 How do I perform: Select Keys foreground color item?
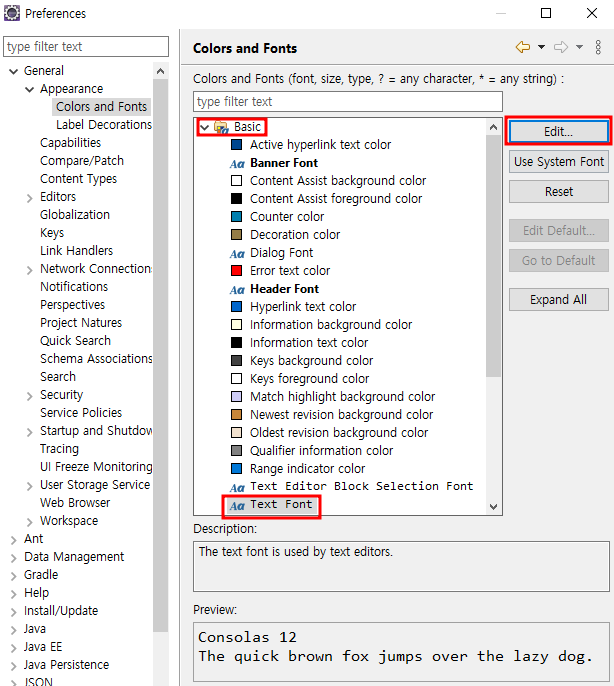point(309,378)
